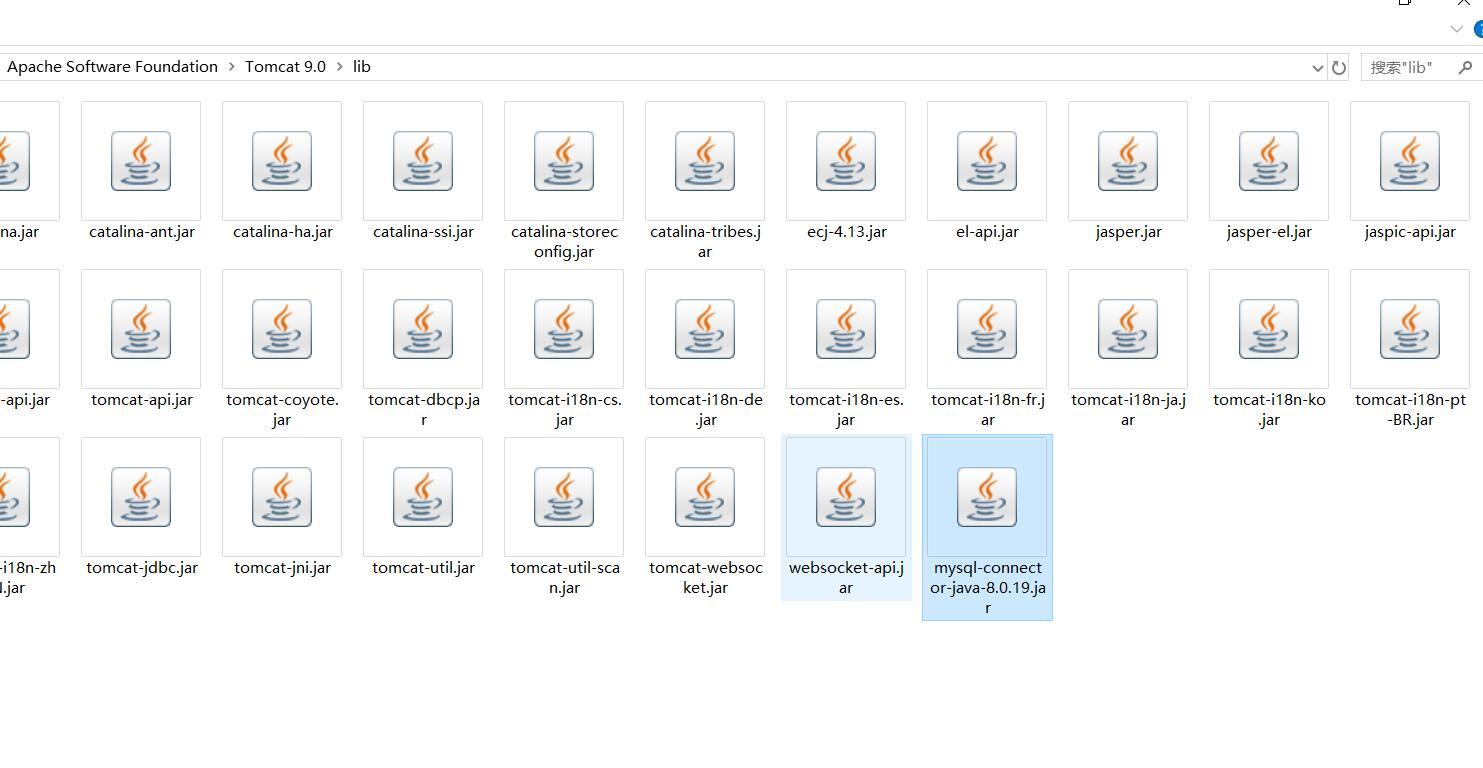Select the tomcat-jni.jar file icon
The width and height of the screenshot is (1483, 768).
click(282, 496)
